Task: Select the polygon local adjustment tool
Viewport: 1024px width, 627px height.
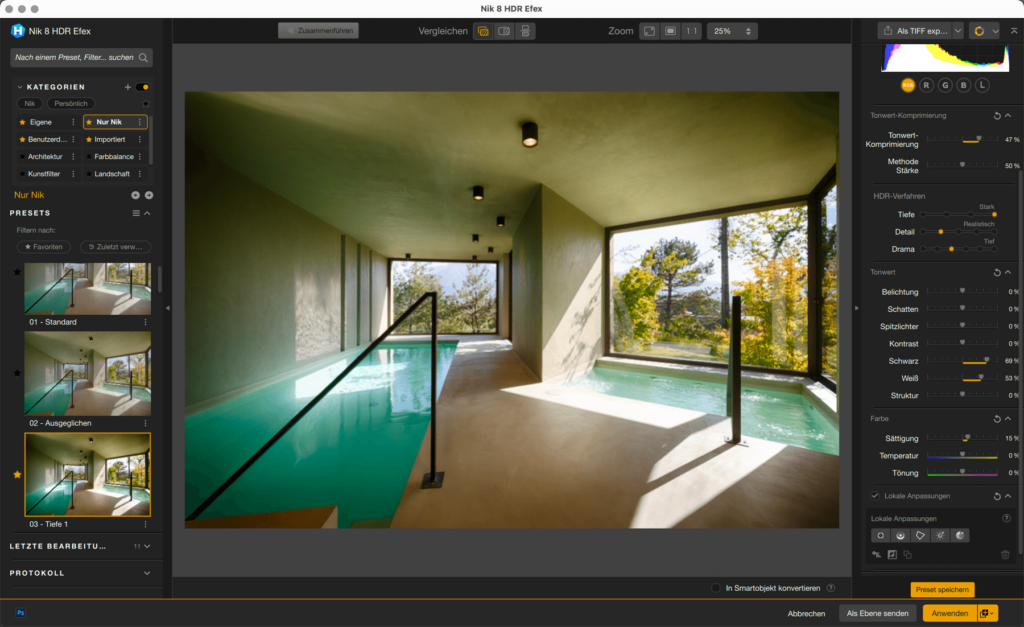Action: pos(920,536)
